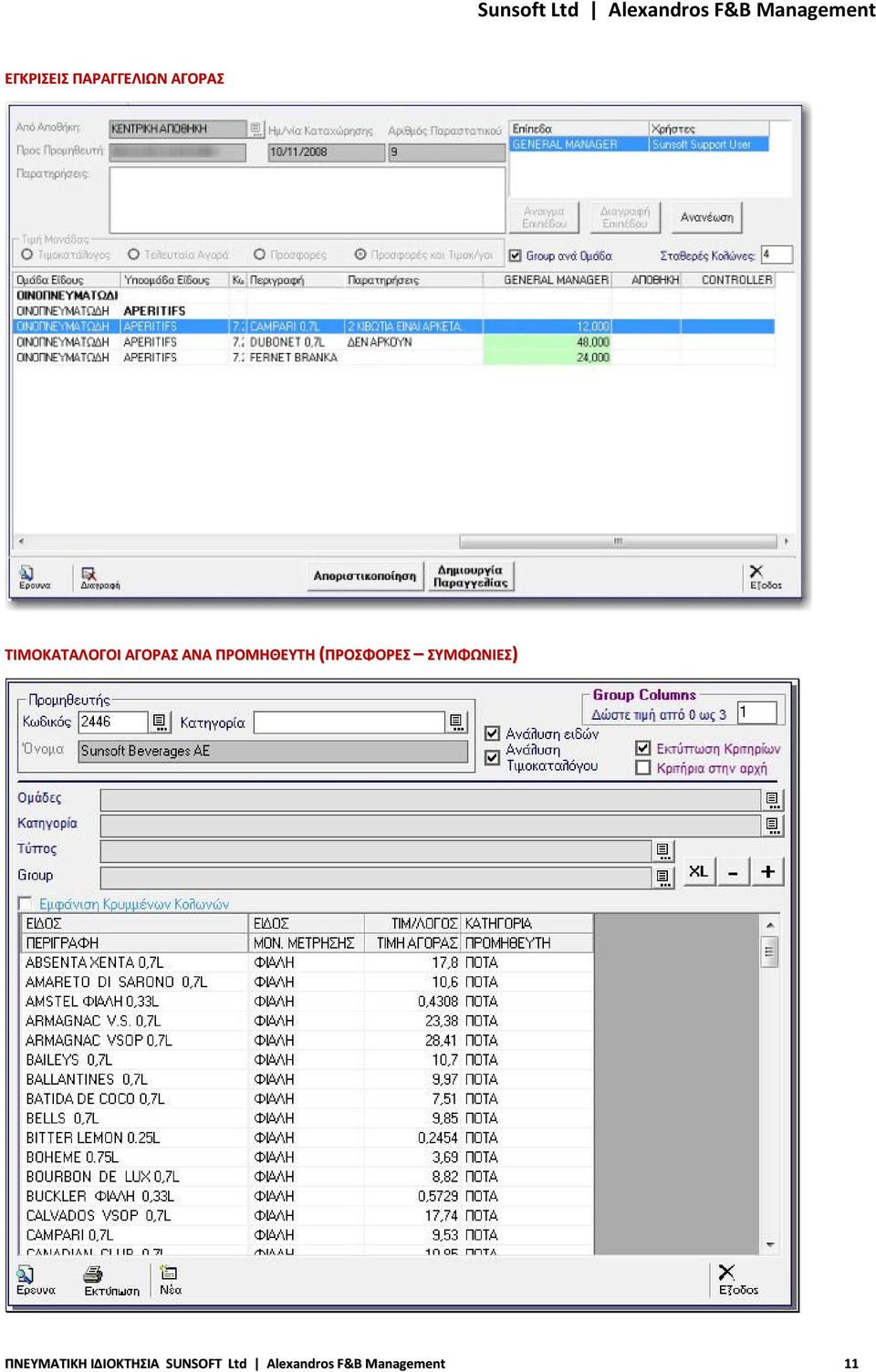The image size is (876, 1372).
Task: Click the Εκτύπωση printer icon
Action: click(x=111, y=1280)
